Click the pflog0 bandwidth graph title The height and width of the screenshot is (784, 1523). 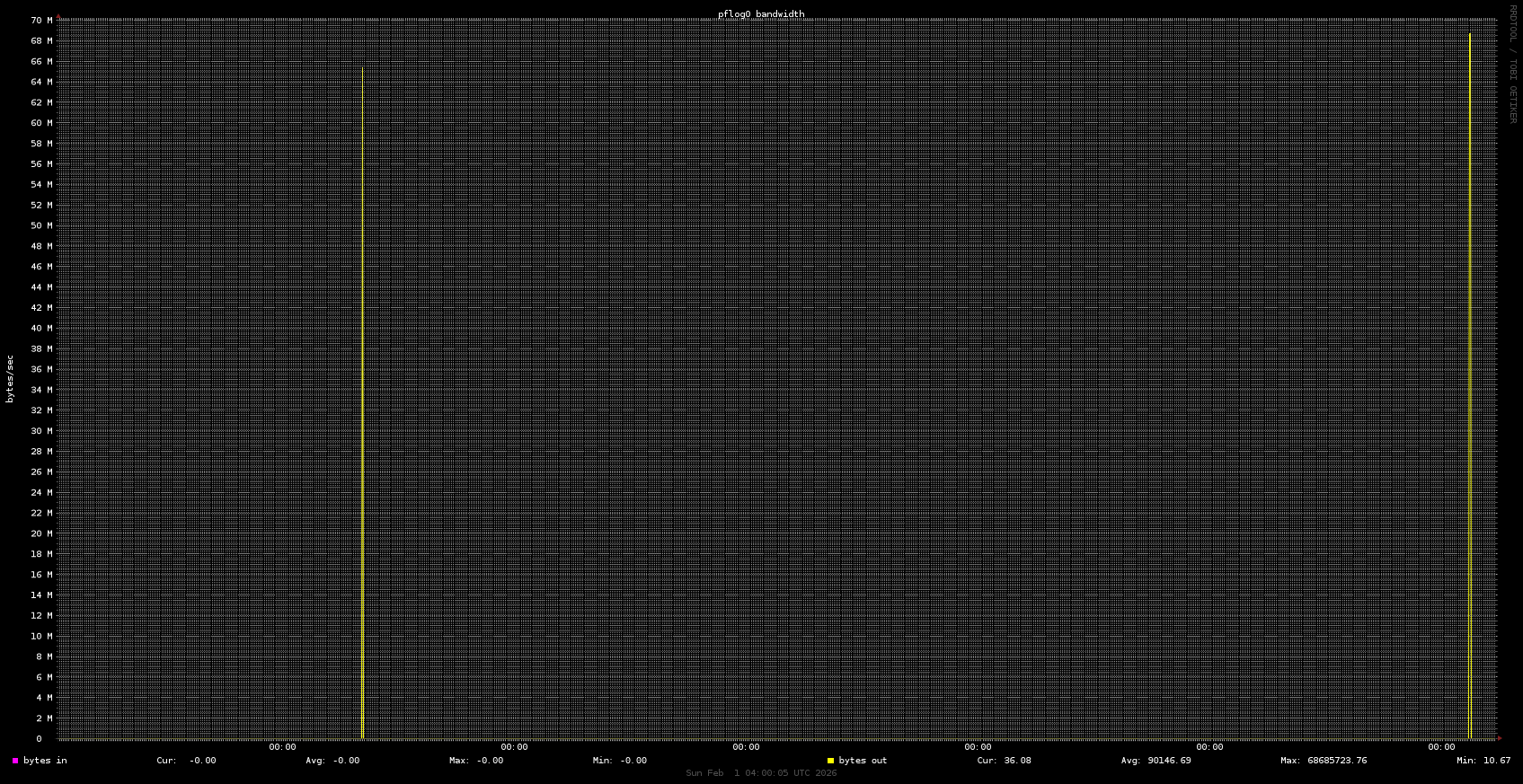(761, 14)
